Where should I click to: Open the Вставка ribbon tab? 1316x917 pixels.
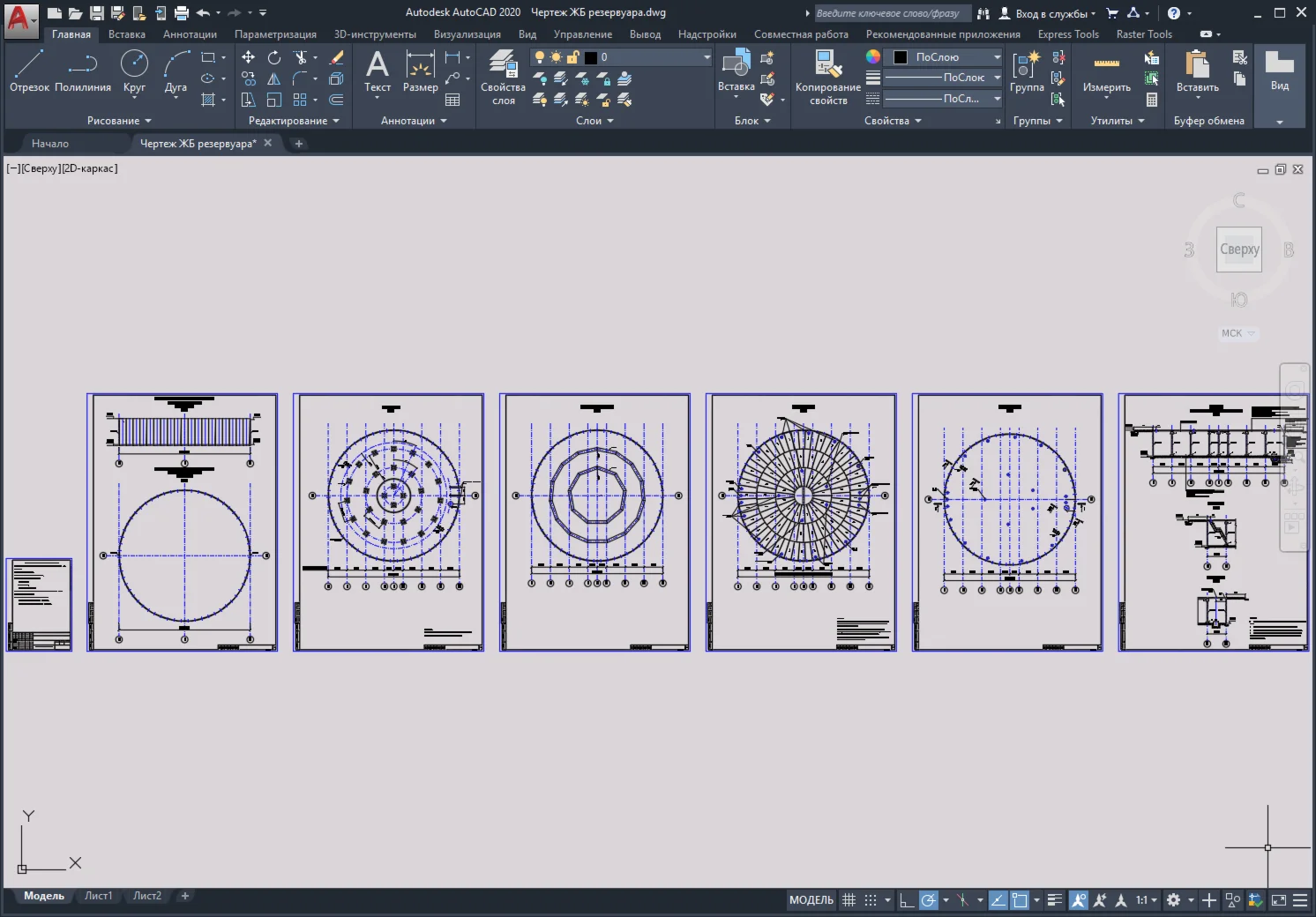pyautogui.click(x=127, y=34)
